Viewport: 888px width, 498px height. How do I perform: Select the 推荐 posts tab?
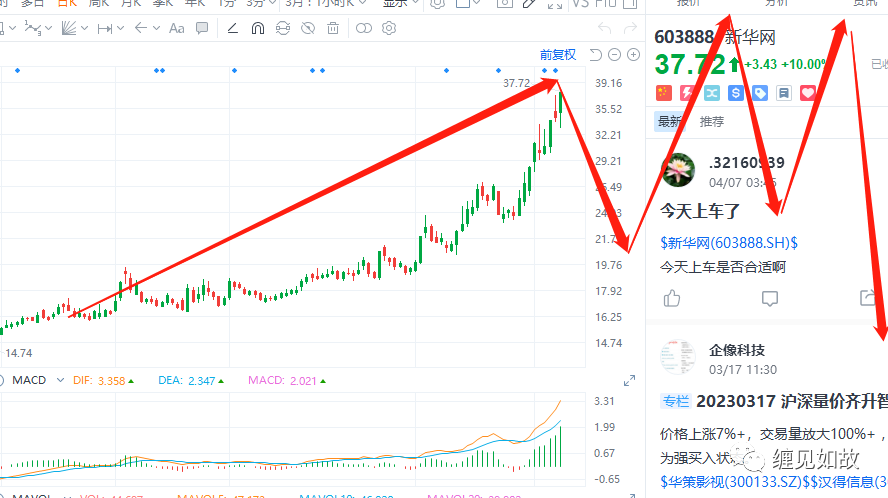[x=712, y=121]
